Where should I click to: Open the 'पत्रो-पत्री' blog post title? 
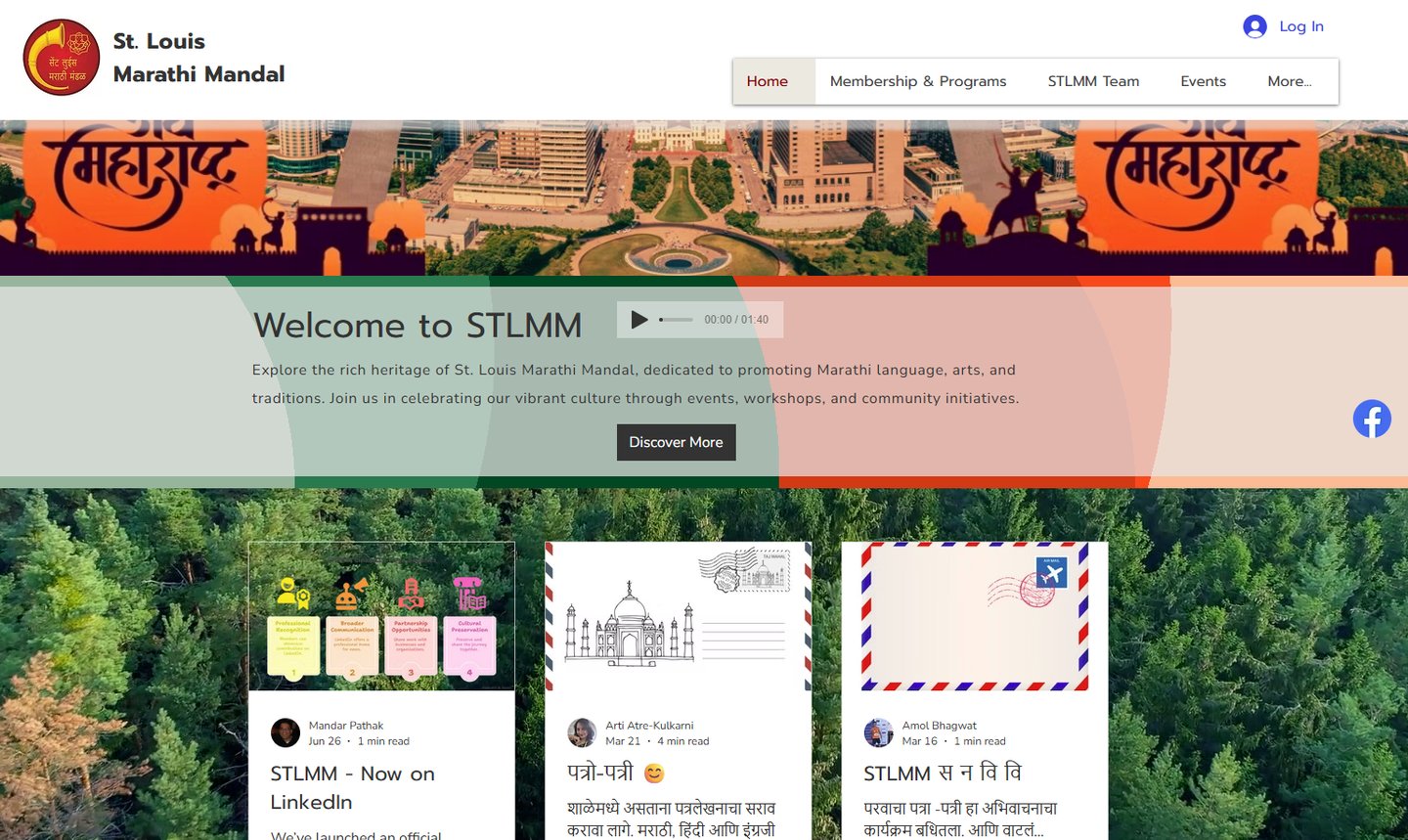tap(616, 773)
